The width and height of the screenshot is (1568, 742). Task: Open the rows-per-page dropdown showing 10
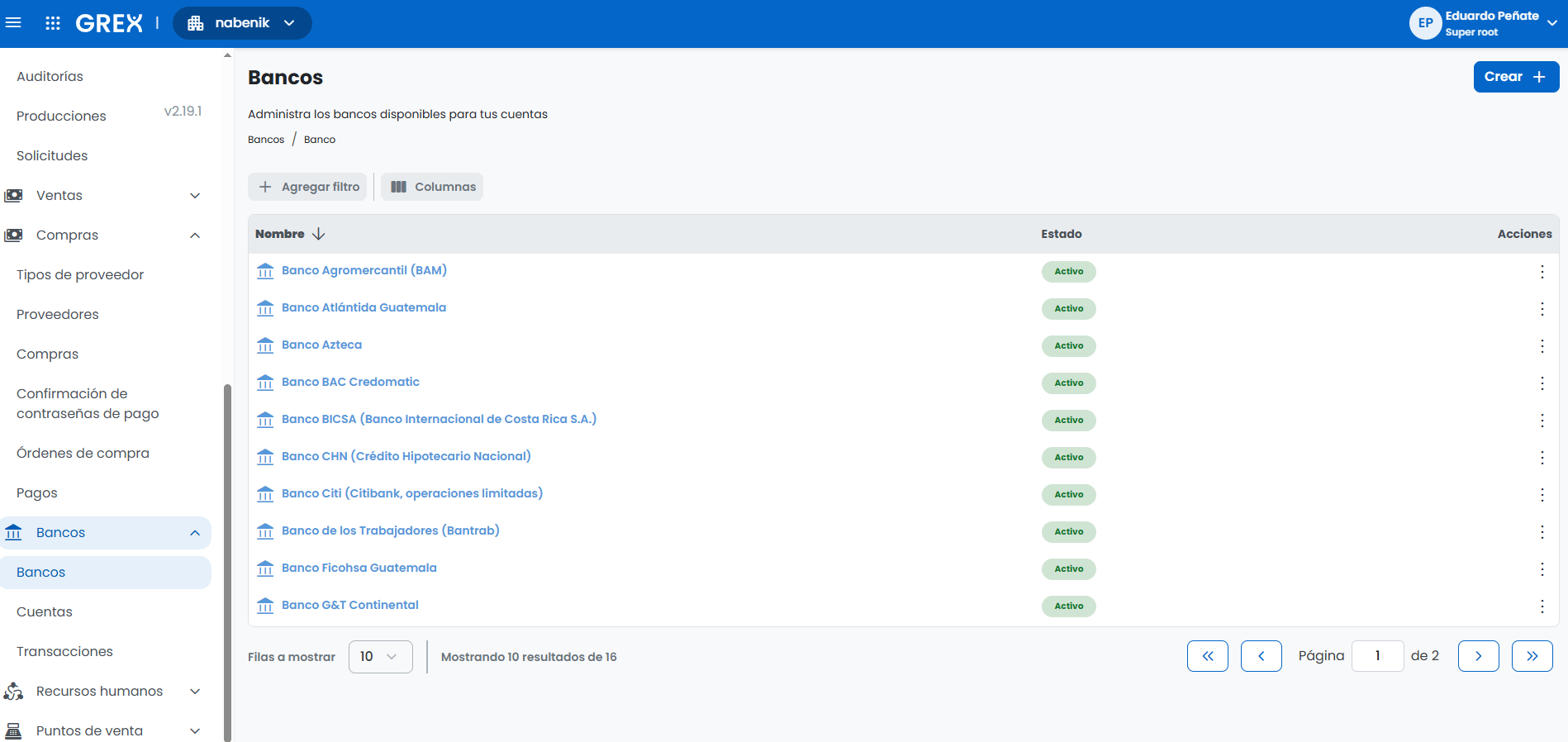point(381,657)
